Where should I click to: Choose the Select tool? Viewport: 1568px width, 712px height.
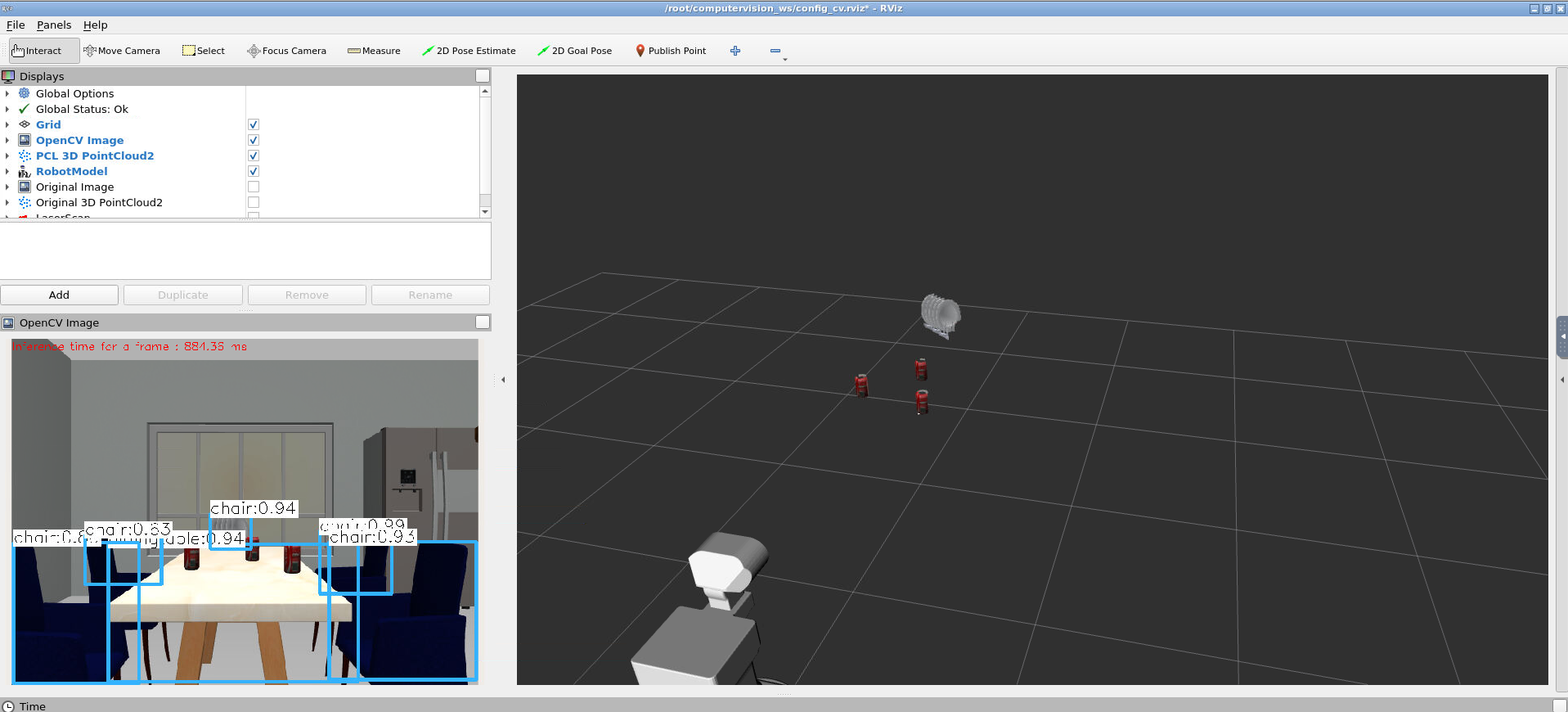[204, 51]
